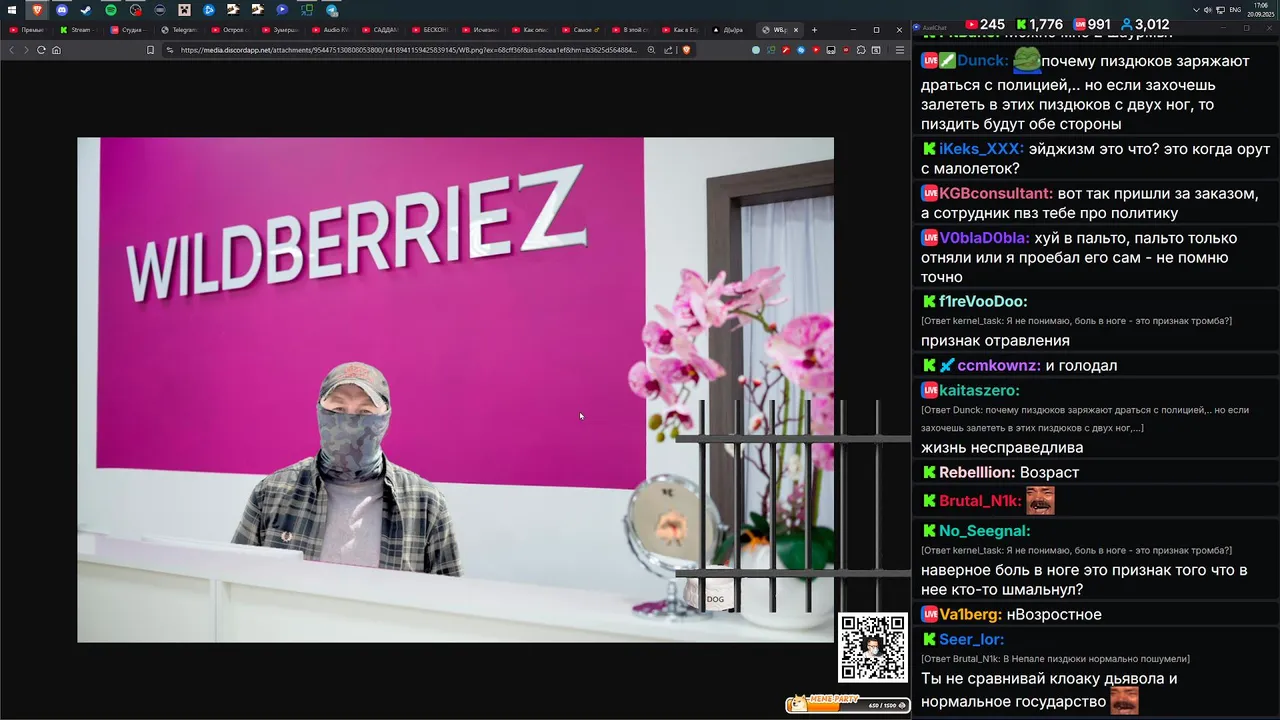Click the system volume tray icon
Image resolution: width=1280 pixels, height=720 pixels.
(1207, 10)
